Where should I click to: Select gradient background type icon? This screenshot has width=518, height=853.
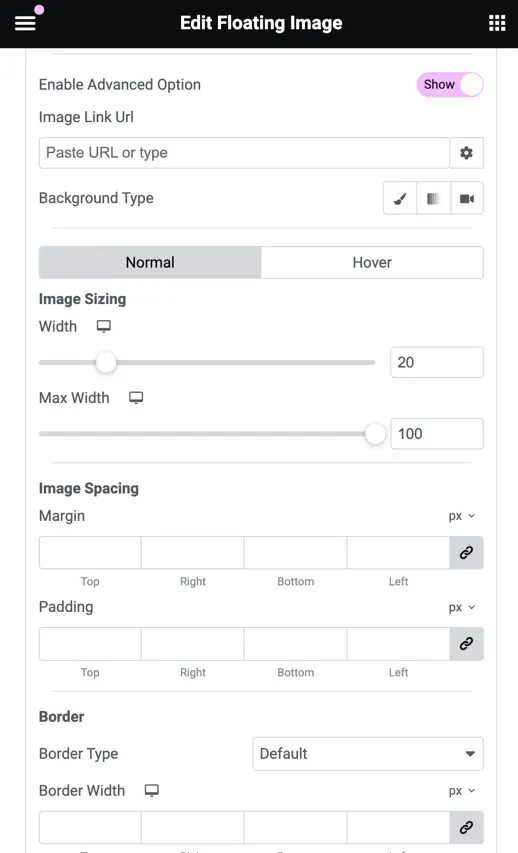click(433, 199)
